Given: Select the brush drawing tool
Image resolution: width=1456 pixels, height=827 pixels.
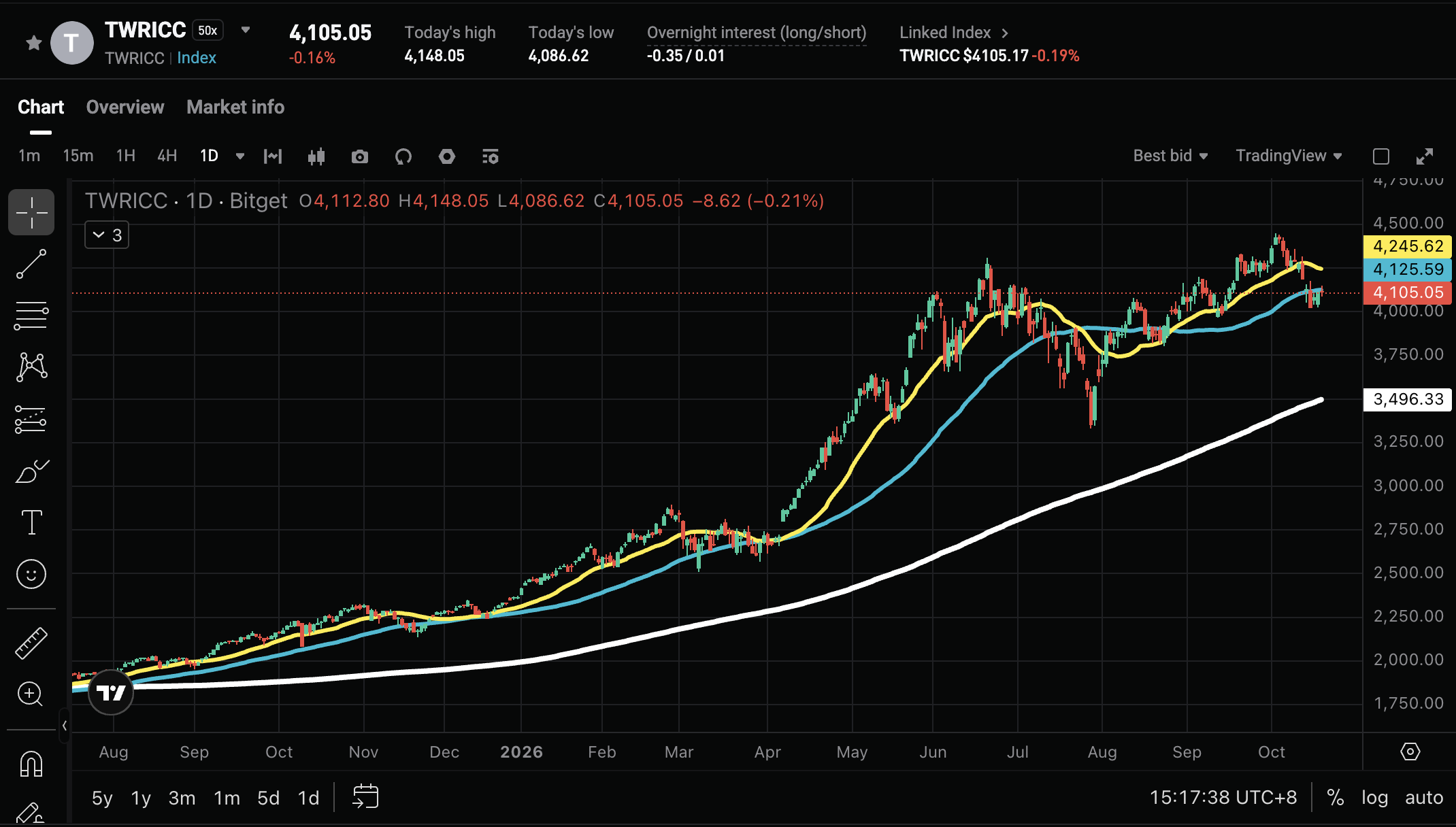Looking at the screenshot, I should click(31, 471).
